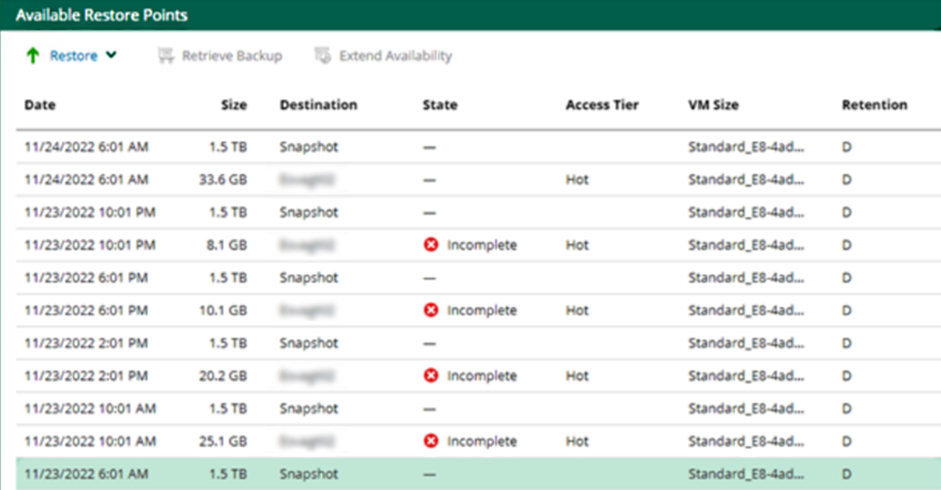Screen dimensions: 941x490
Task: Select Snapshot in 11/23/2022 10:01 AM row
Action: click(308, 409)
